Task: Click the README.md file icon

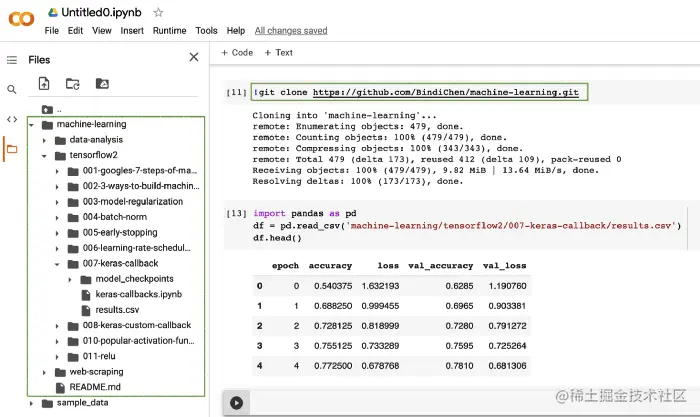Action: [x=60, y=388]
